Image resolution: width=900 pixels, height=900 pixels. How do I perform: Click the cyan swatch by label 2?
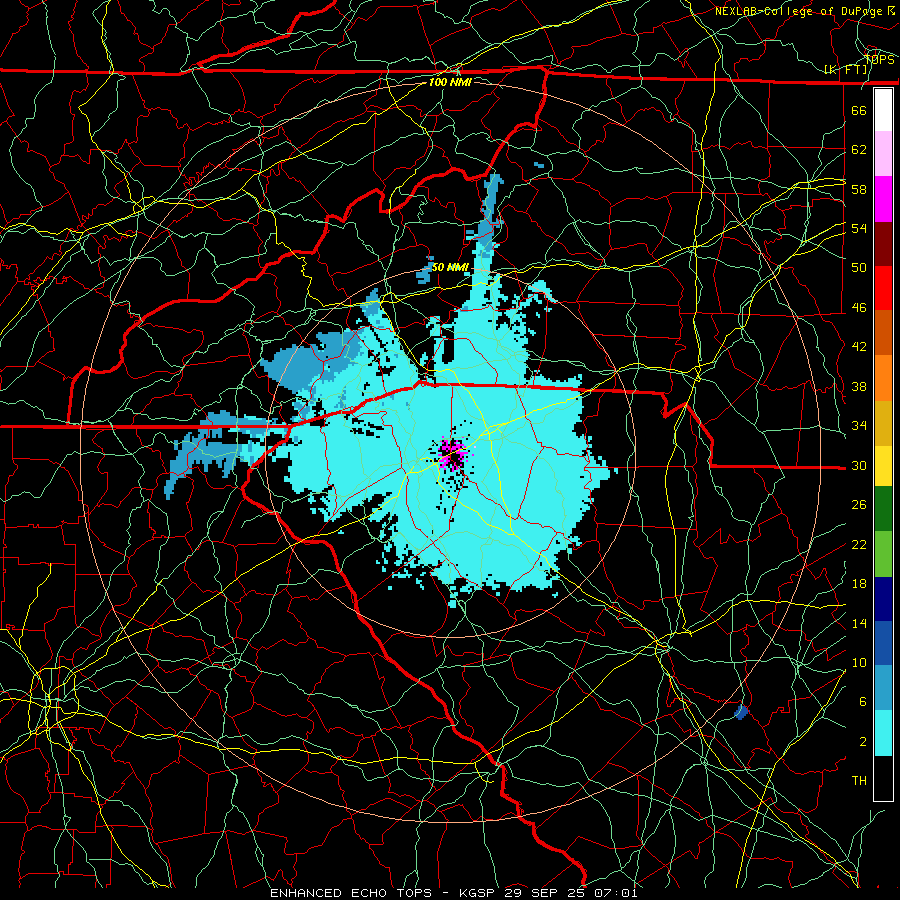click(x=883, y=733)
